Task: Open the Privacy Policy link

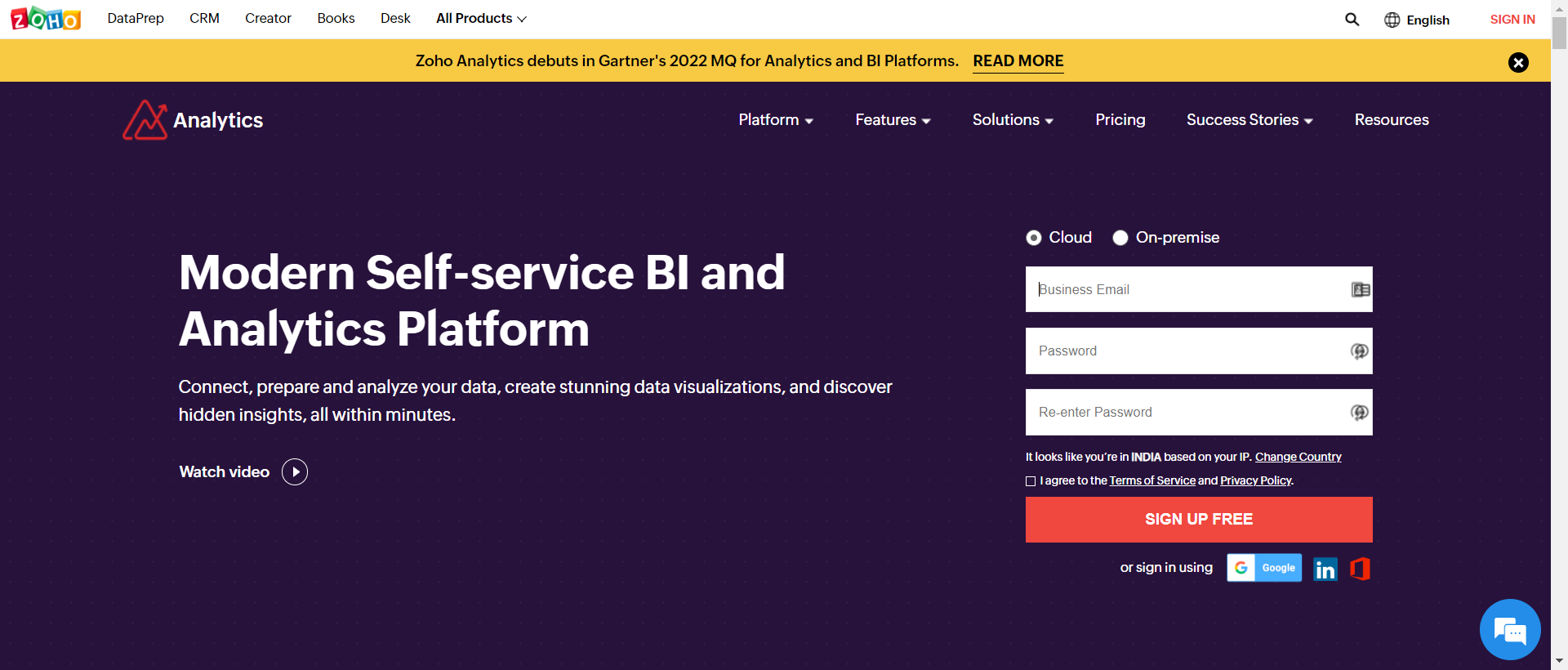Action: click(1256, 480)
